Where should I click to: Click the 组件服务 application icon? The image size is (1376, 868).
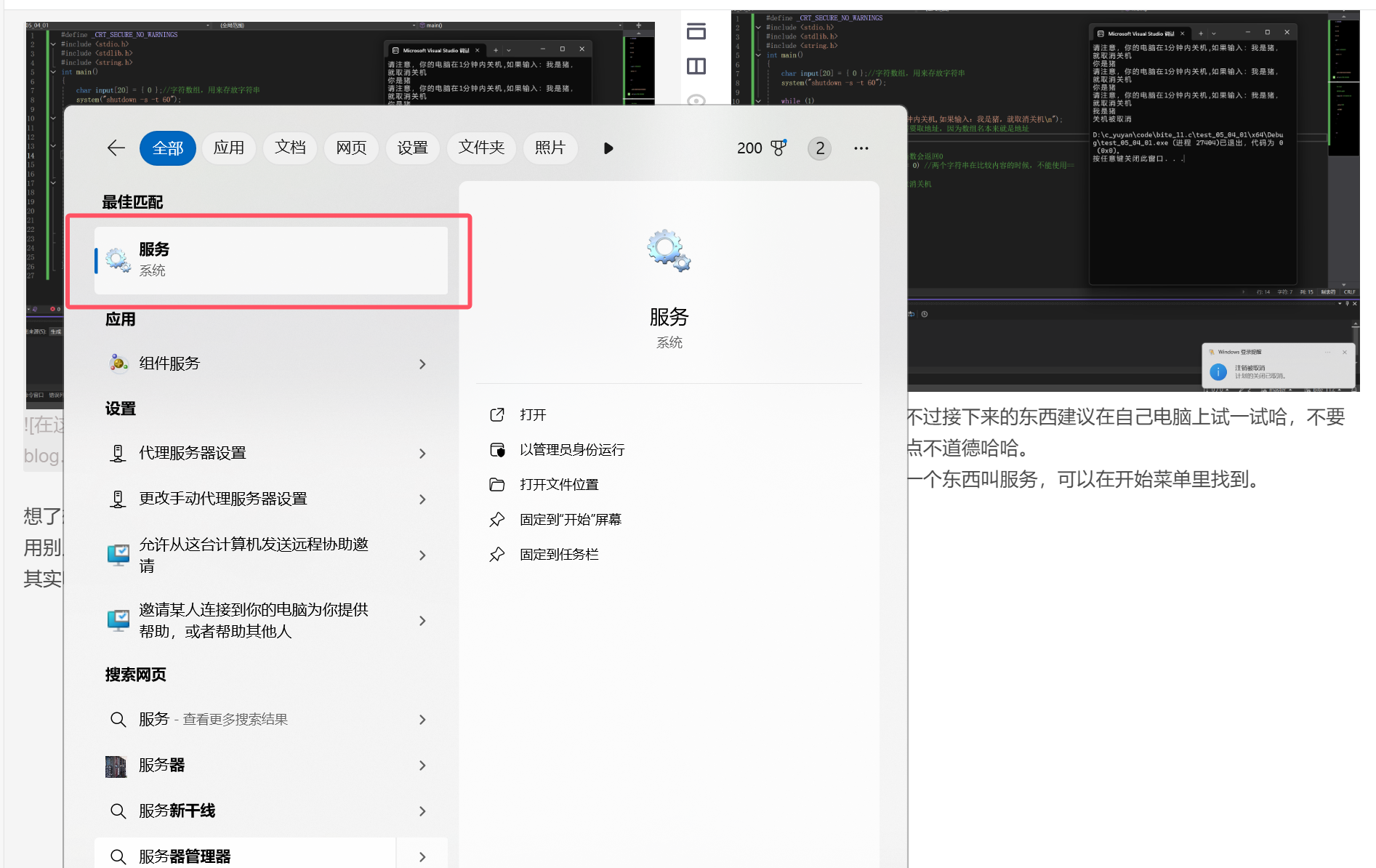pos(118,363)
